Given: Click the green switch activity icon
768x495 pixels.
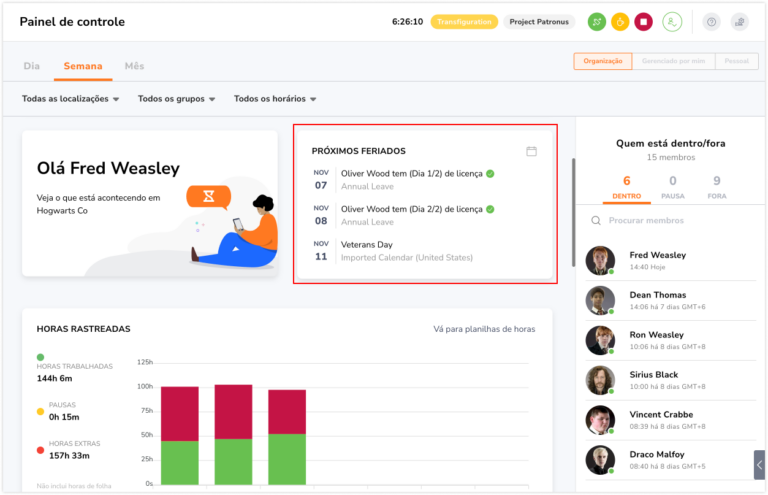Looking at the screenshot, I should pyautogui.click(x=596, y=22).
